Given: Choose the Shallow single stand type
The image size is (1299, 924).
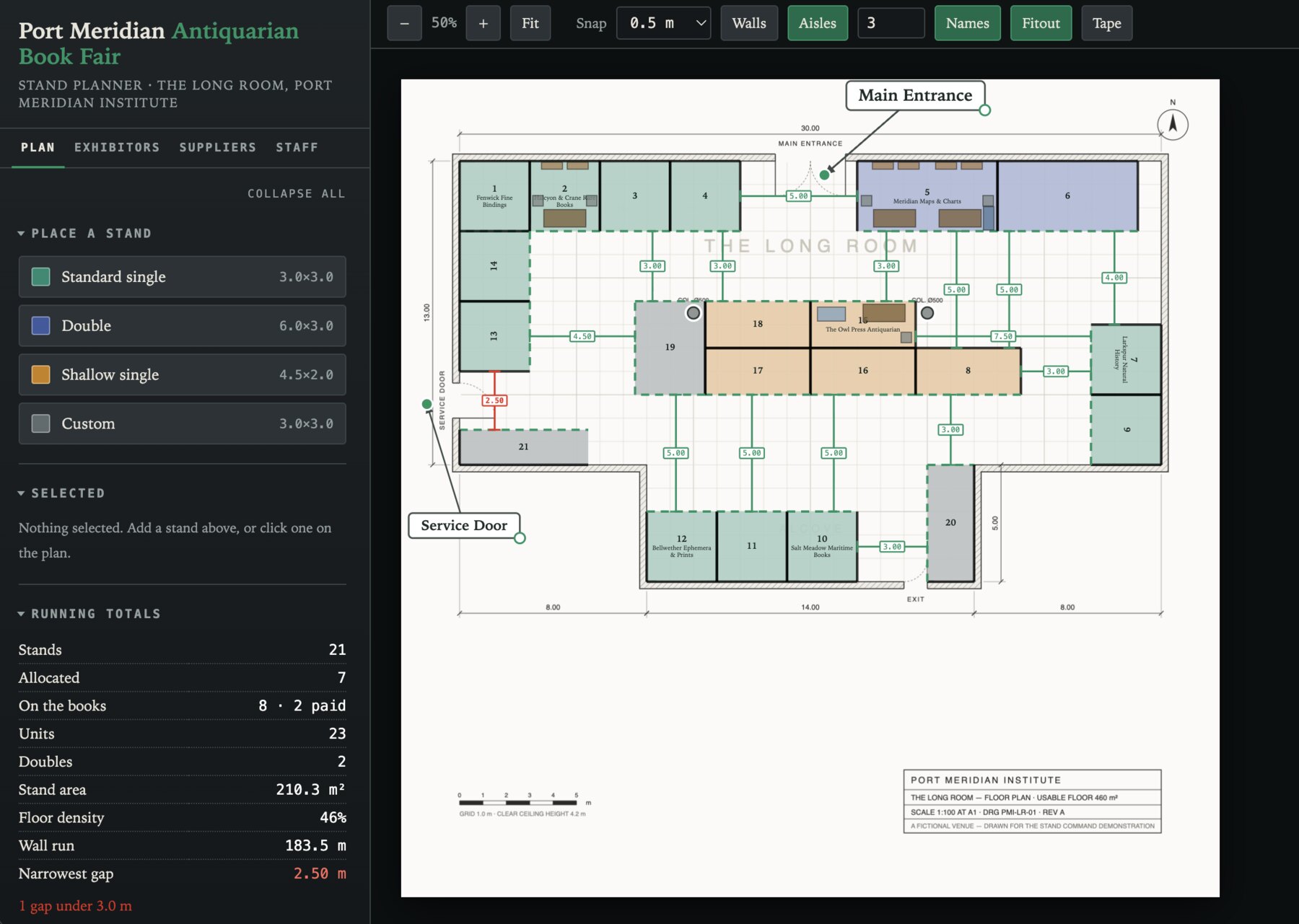Looking at the screenshot, I should coord(183,374).
